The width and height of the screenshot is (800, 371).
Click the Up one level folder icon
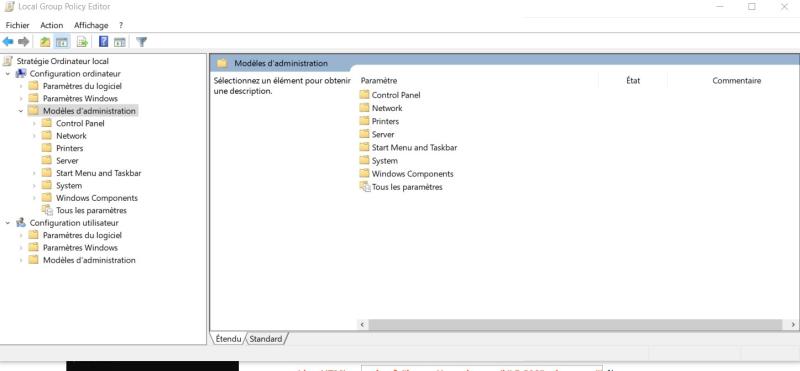pyautogui.click(x=45, y=42)
